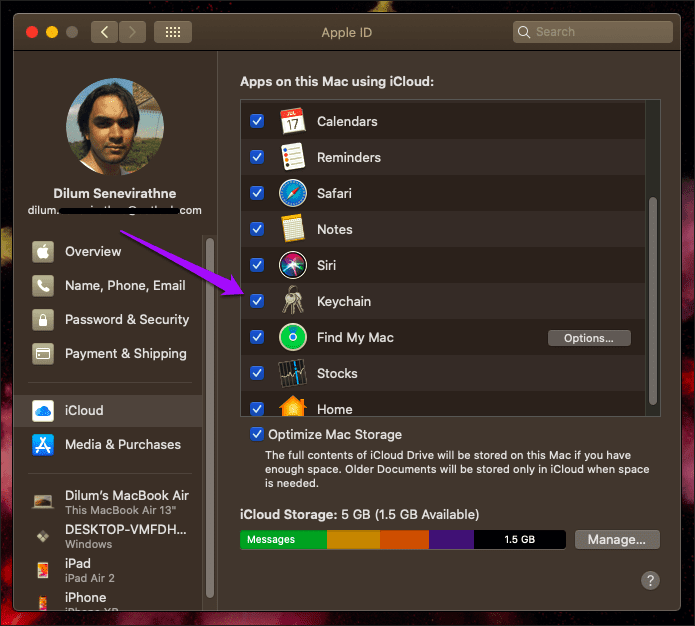Open Name, Phone, Email settings

[109, 286]
